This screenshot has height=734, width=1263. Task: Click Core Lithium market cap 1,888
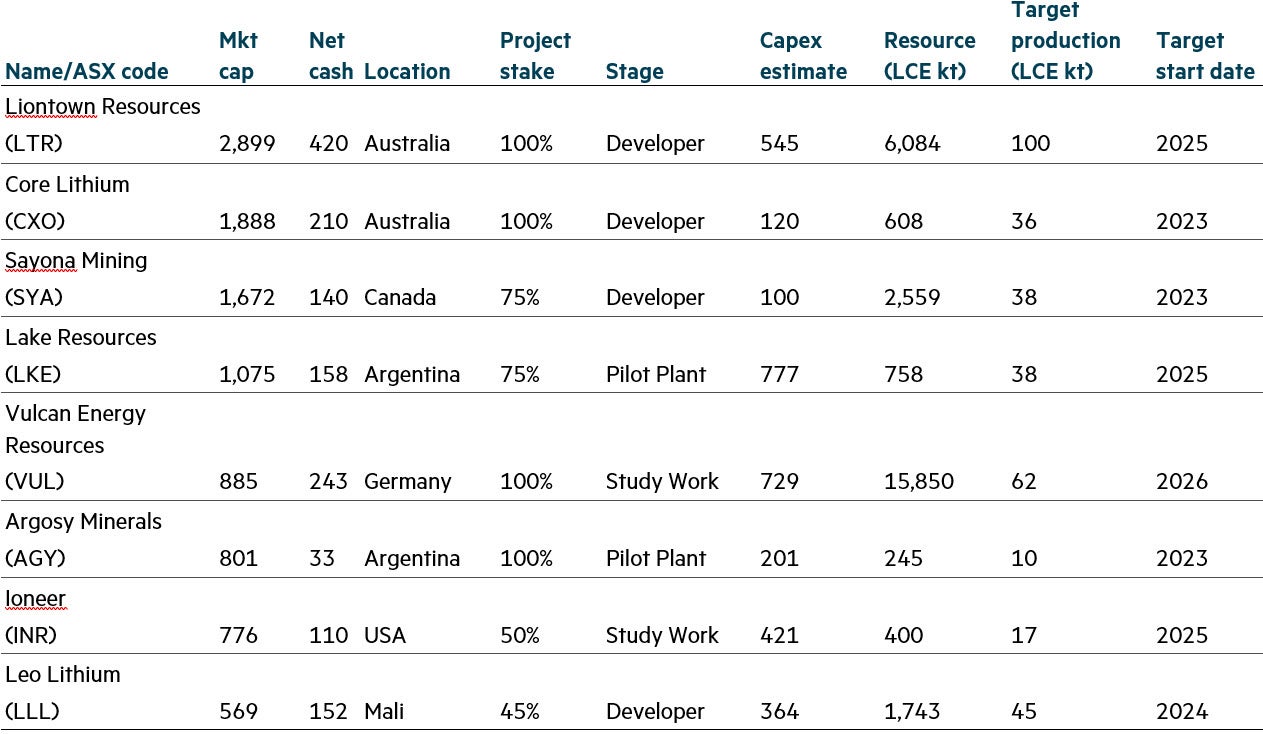[247, 221]
